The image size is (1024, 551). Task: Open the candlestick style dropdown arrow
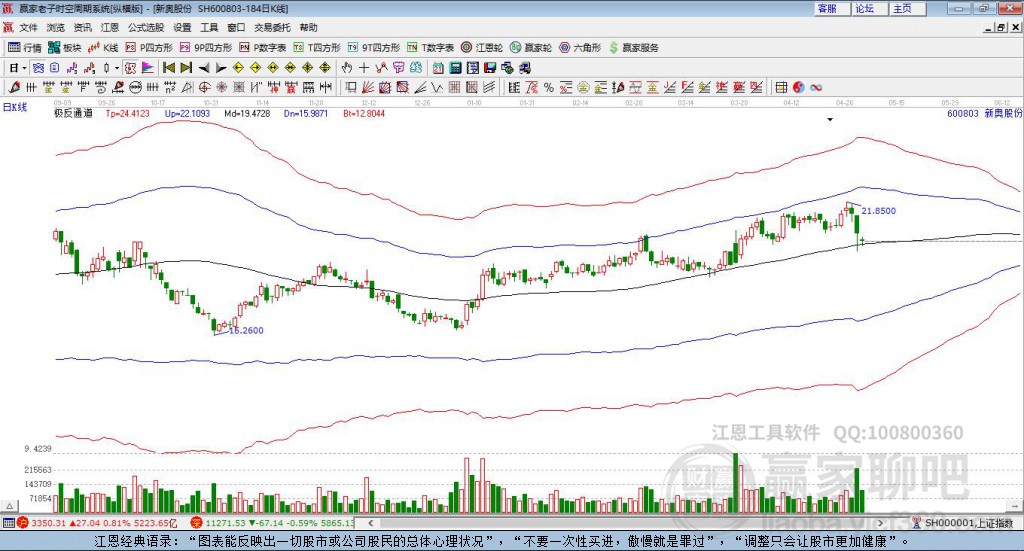pos(117,68)
